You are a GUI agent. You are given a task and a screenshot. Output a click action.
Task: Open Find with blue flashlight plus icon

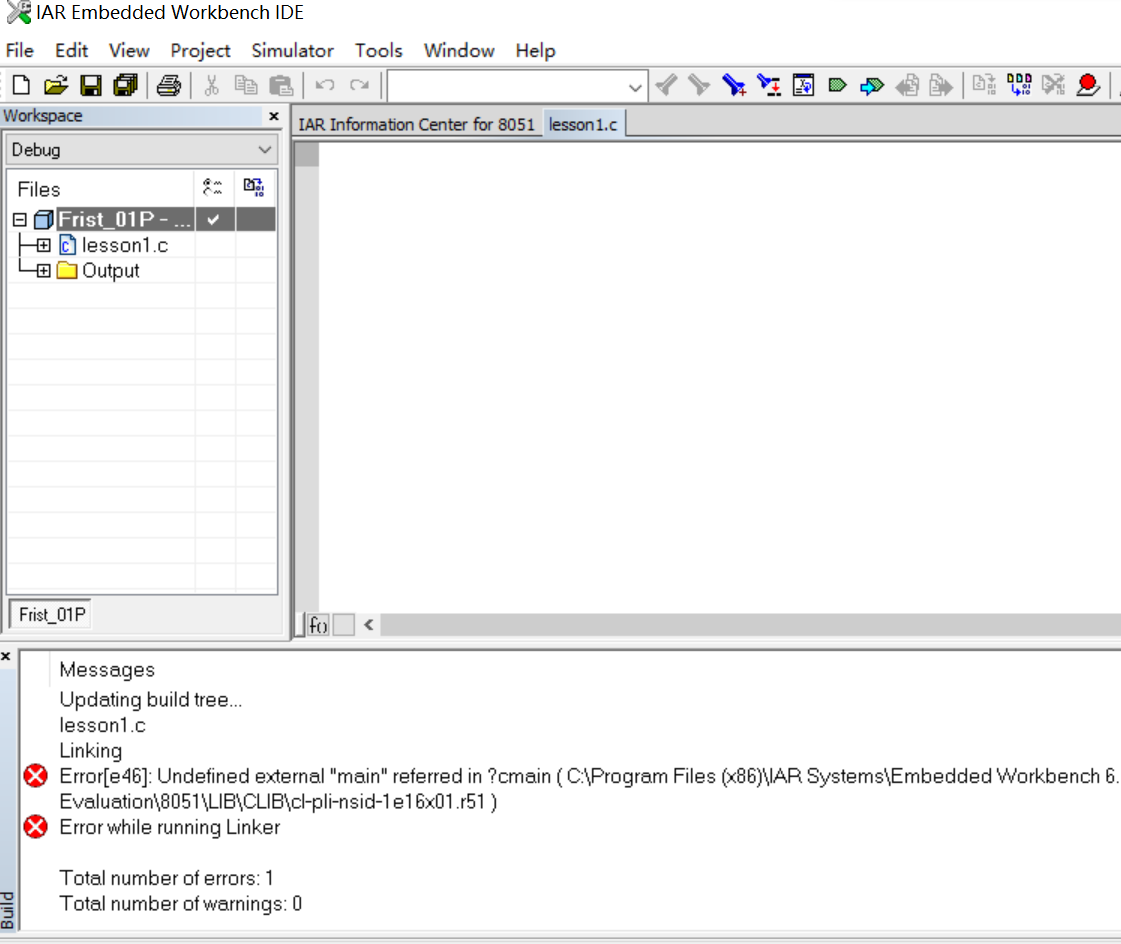[x=734, y=86]
